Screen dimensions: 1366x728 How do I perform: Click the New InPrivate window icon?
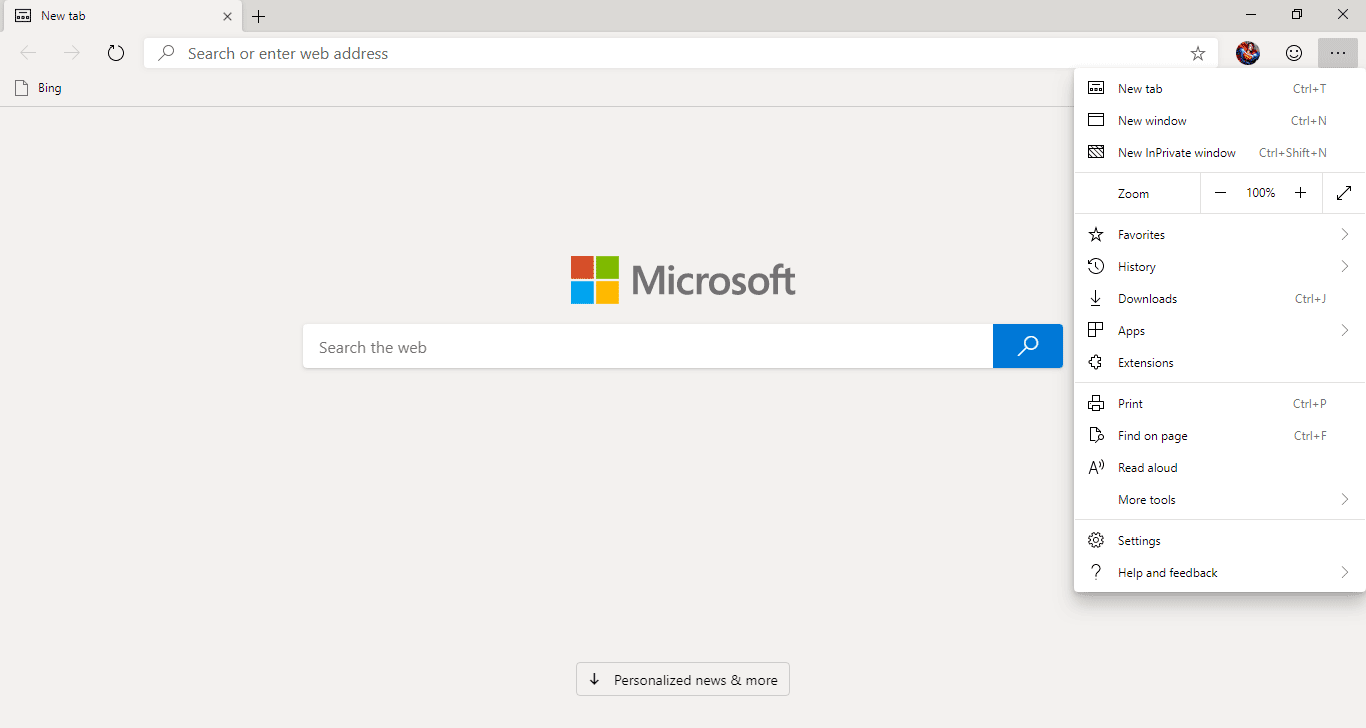tap(1096, 152)
